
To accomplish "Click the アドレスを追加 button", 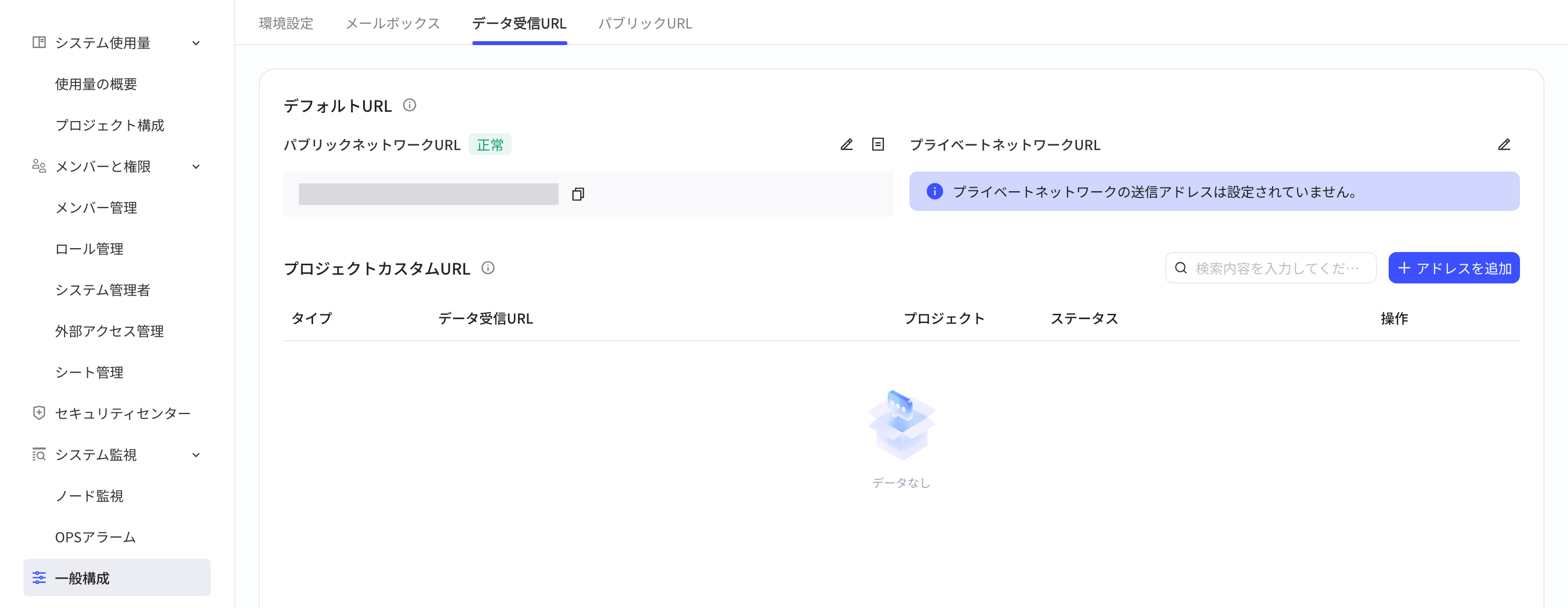I will tap(1453, 268).
